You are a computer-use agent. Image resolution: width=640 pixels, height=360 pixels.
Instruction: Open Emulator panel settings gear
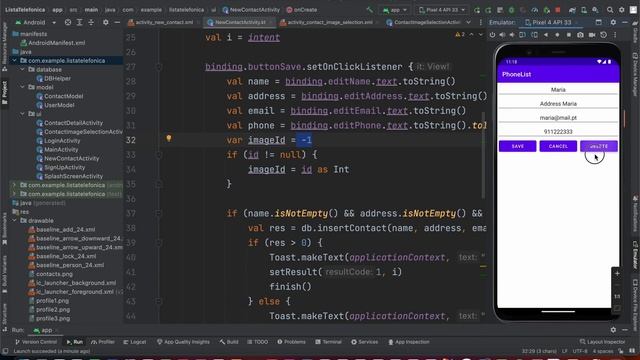(613, 22)
